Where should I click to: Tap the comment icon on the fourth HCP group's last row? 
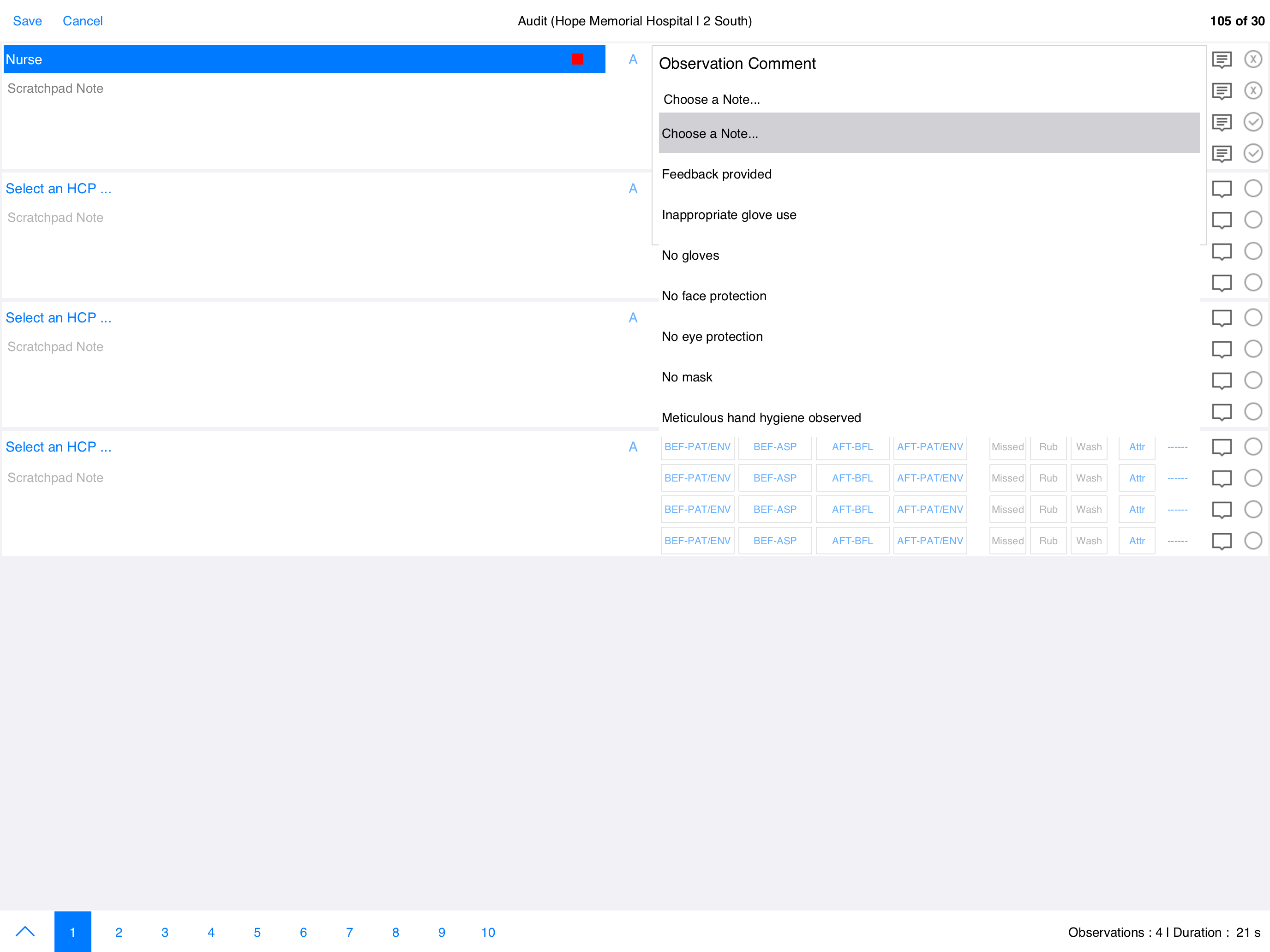click(x=1221, y=541)
